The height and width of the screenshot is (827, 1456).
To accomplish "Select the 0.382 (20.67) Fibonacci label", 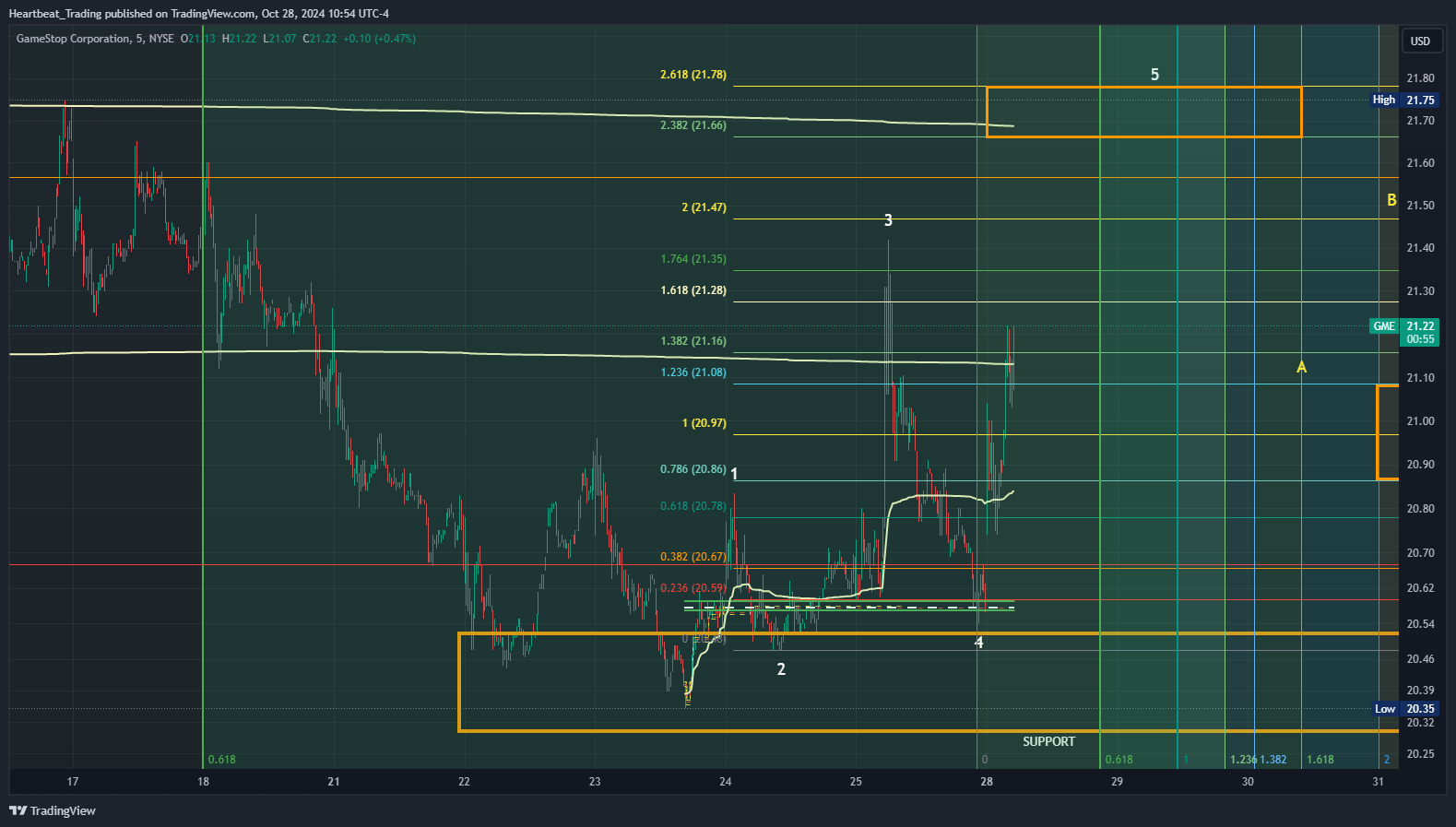I will pos(693,557).
